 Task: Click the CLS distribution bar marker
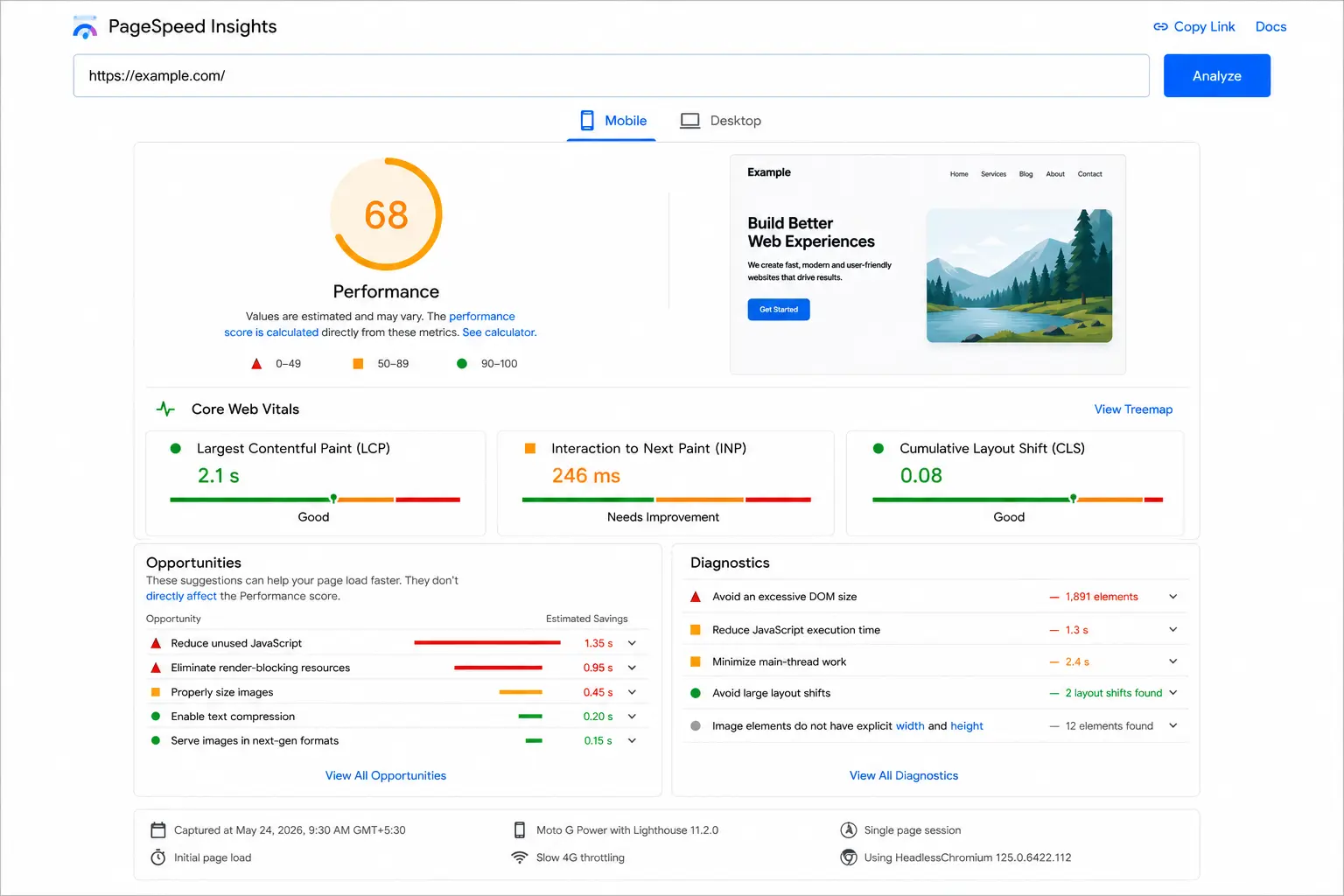click(1074, 499)
